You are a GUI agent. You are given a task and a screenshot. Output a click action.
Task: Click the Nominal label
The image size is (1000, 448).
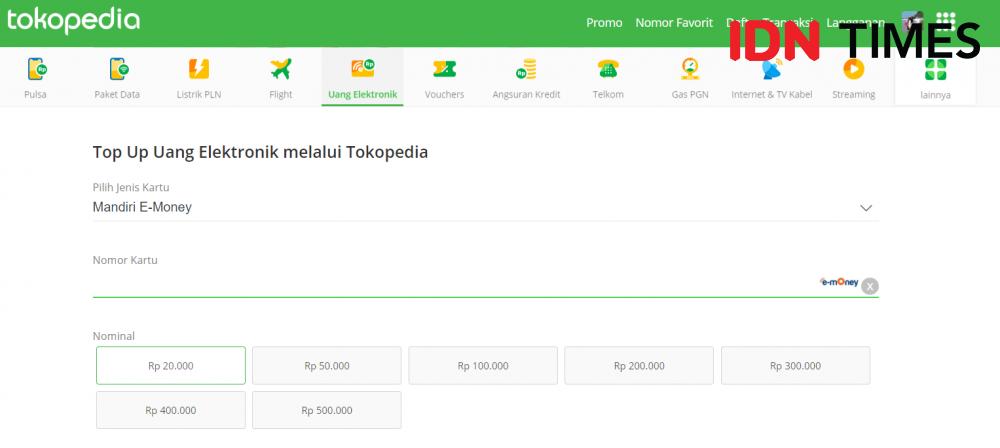click(x=114, y=336)
